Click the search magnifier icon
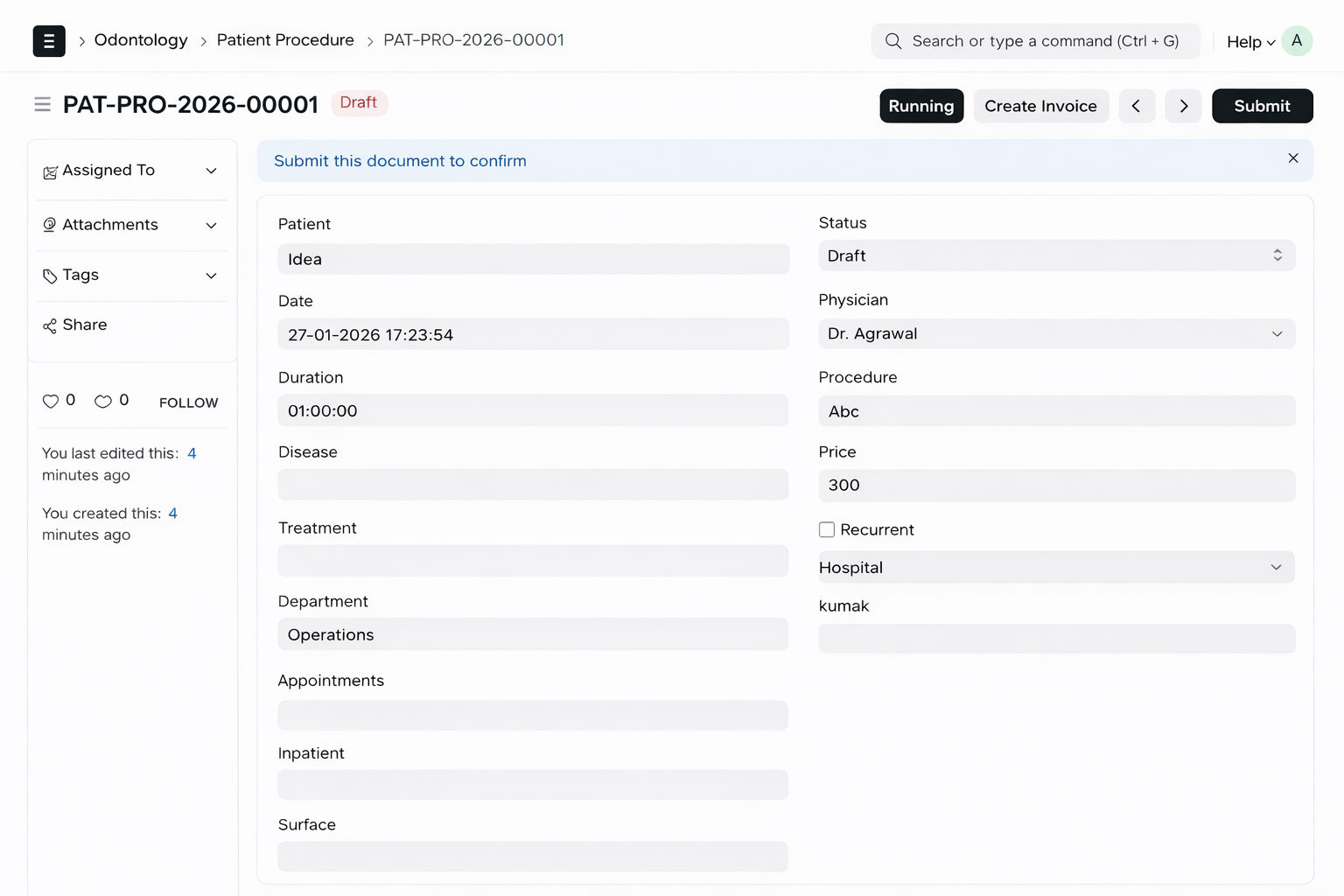Viewport: 1344px width, 896px height. [892, 41]
